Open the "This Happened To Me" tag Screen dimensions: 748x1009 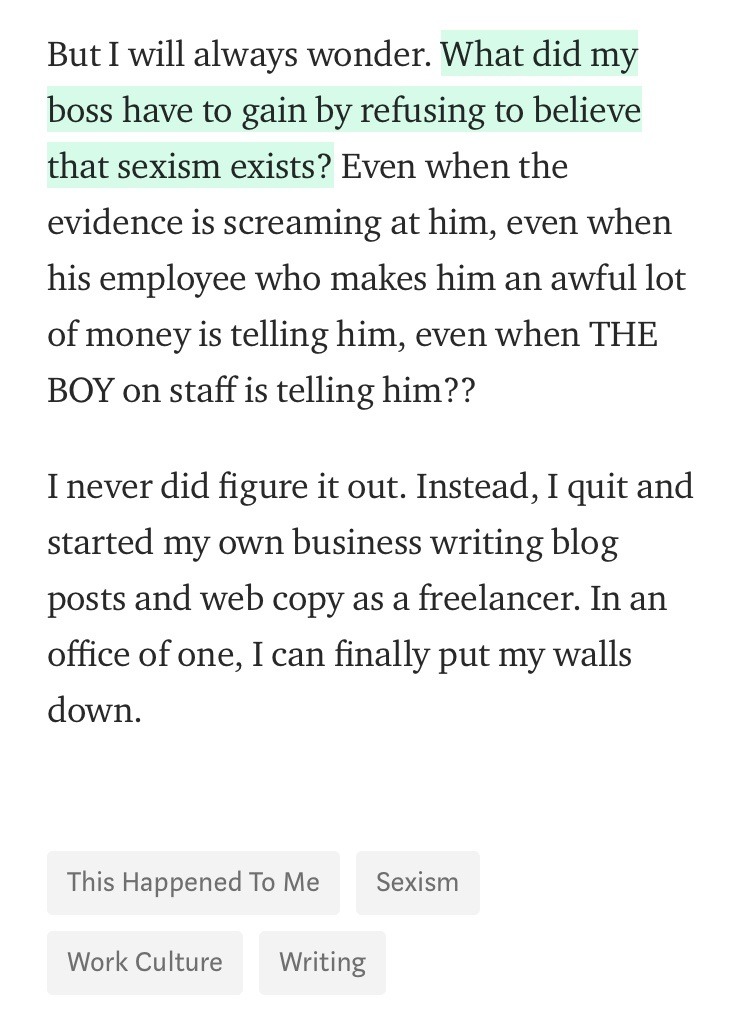tap(193, 882)
